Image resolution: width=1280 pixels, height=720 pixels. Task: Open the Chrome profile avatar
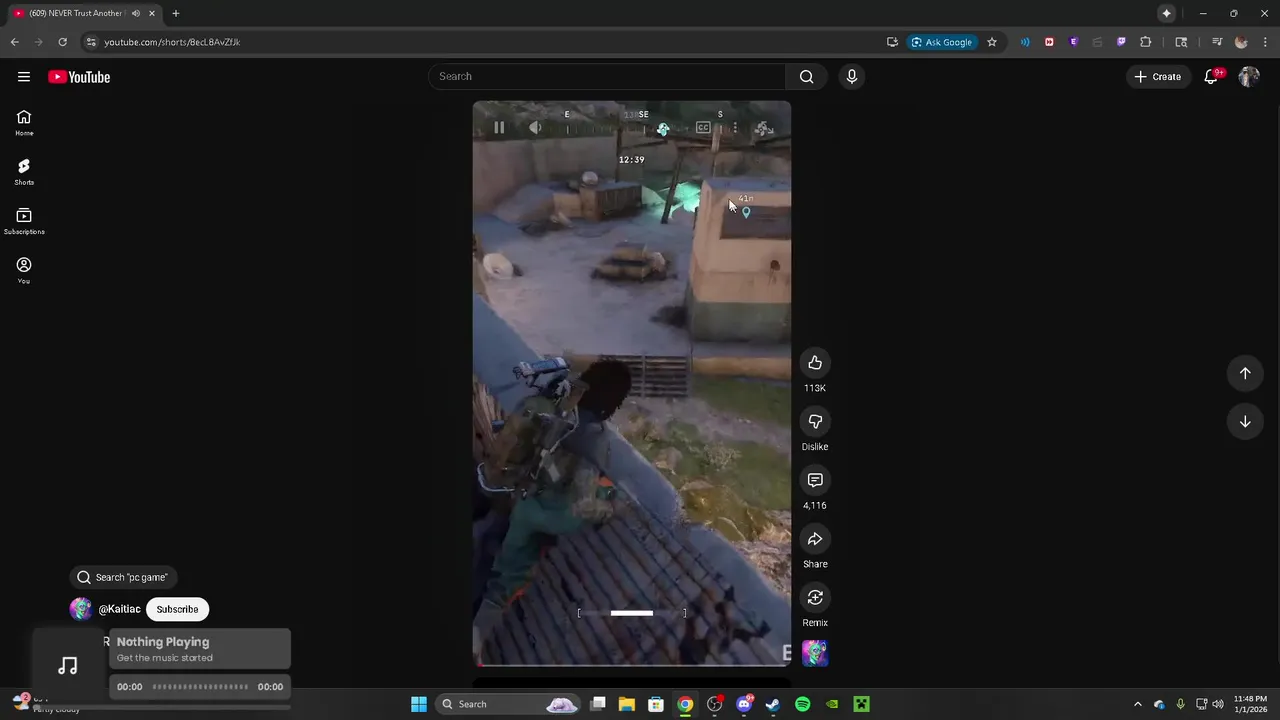pyautogui.click(x=1241, y=42)
